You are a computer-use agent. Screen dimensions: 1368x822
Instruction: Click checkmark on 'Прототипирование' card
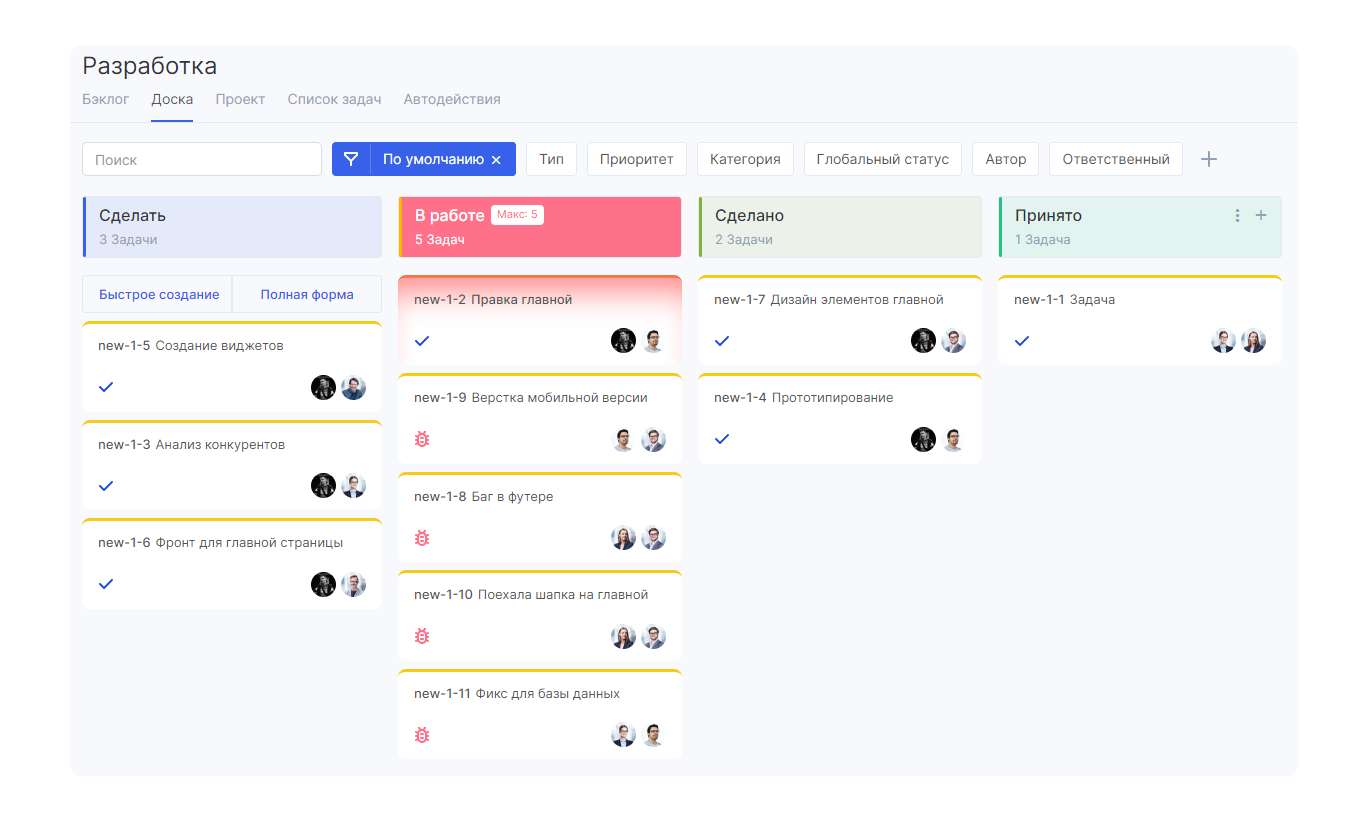722,439
